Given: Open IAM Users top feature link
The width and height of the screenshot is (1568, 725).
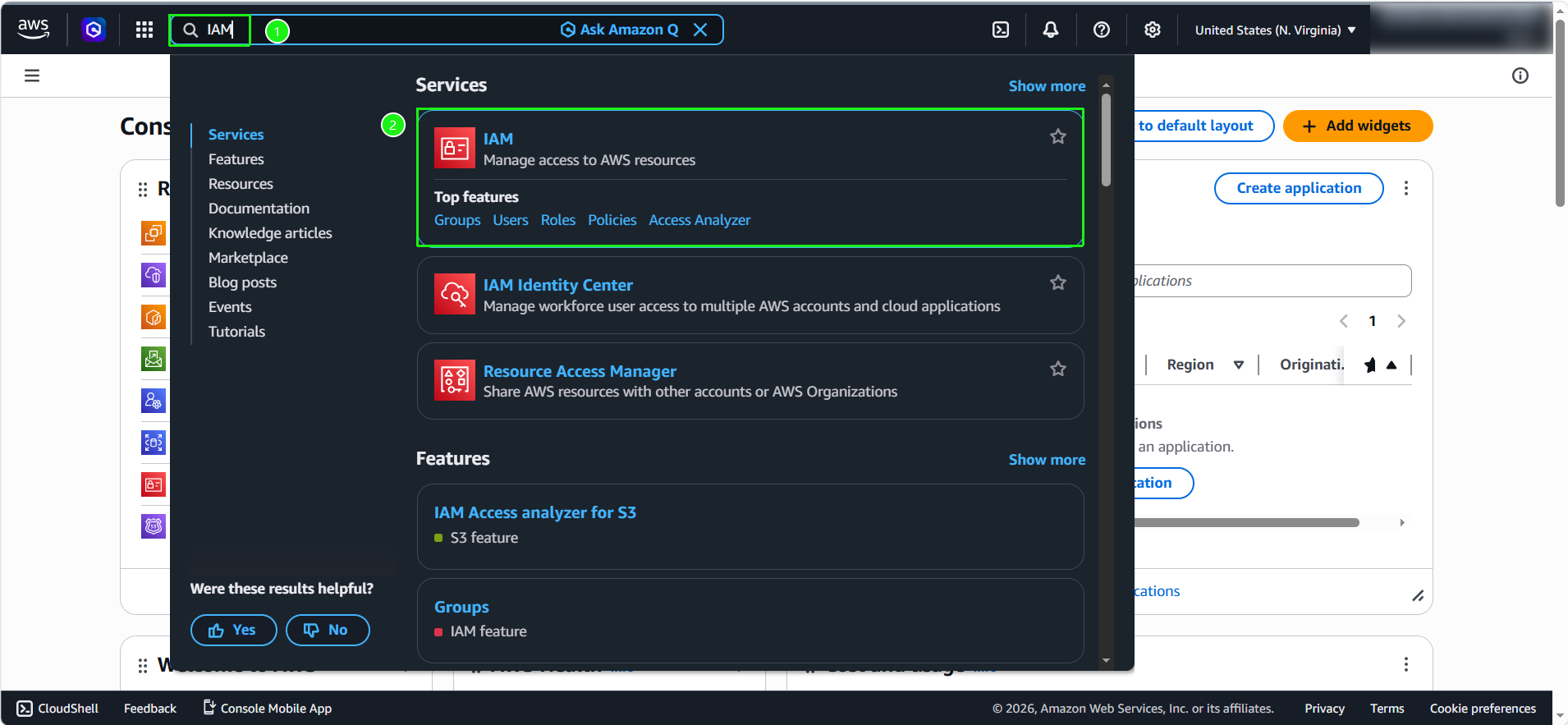Looking at the screenshot, I should [511, 220].
